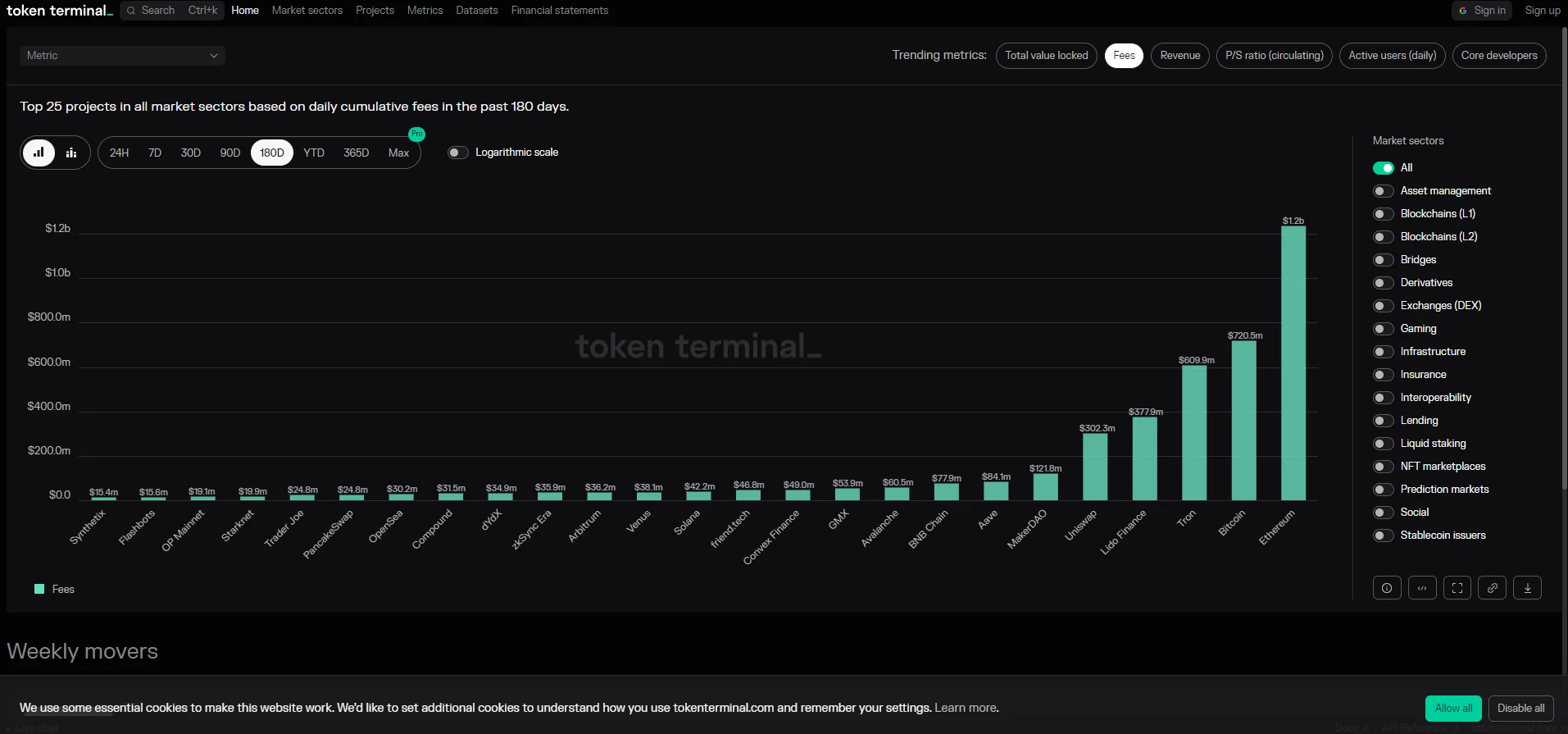
Task: Enable the Infrastructure sector toggle
Action: pyautogui.click(x=1384, y=352)
